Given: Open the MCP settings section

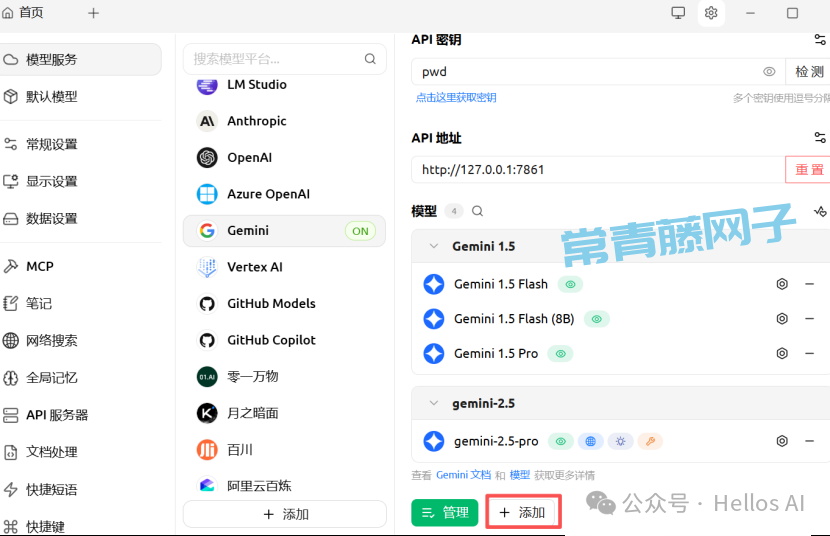Looking at the screenshot, I should click(x=40, y=266).
